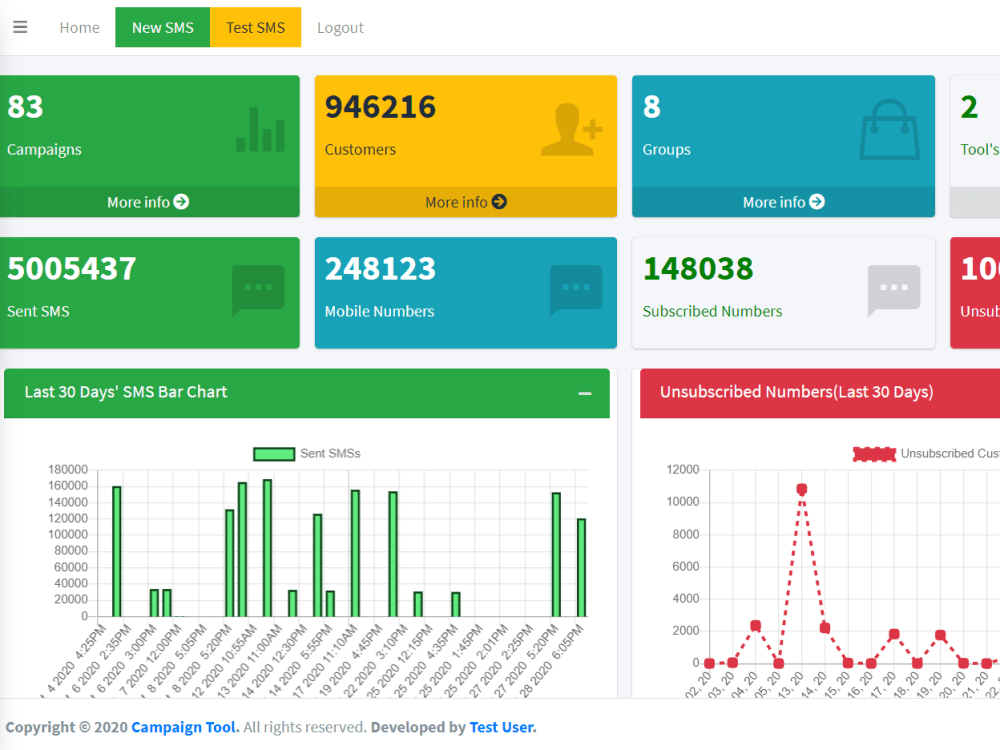Click the 12000 y-axis label
This screenshot has width=1000, height=750.
[x=683, y=469]
